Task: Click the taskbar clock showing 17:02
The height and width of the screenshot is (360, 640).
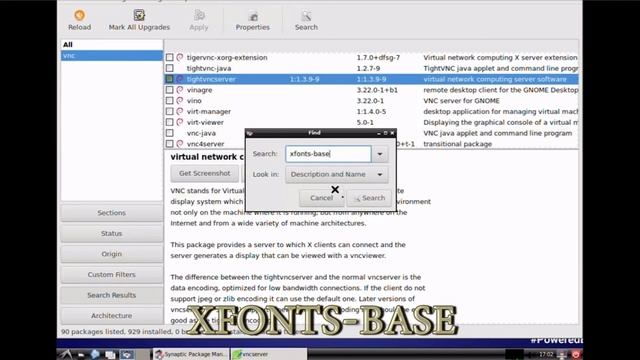Action: click(546, 354)
